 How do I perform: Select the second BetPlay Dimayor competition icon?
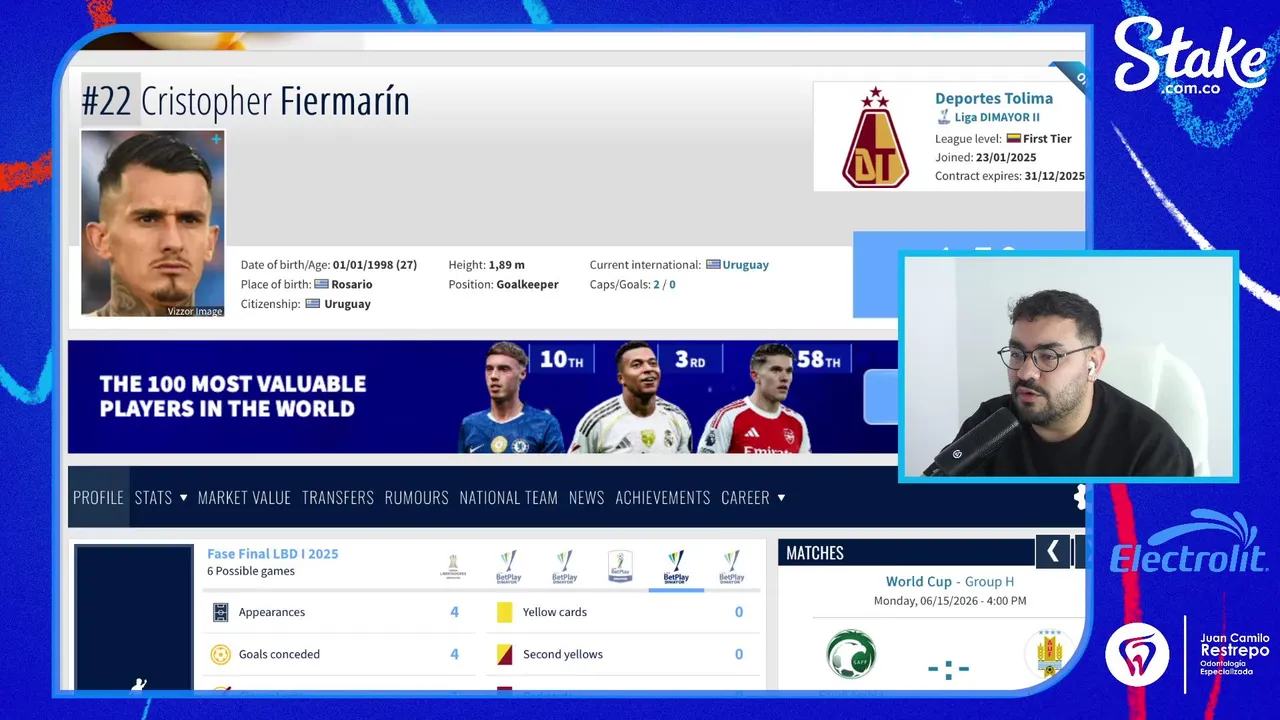point(565,566)
